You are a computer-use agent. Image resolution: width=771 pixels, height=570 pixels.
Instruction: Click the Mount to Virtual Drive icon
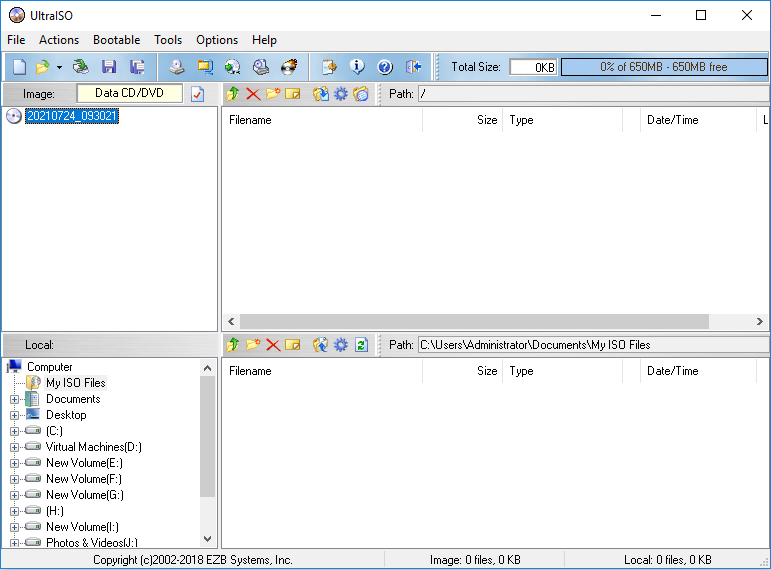[x=261, y=67]
